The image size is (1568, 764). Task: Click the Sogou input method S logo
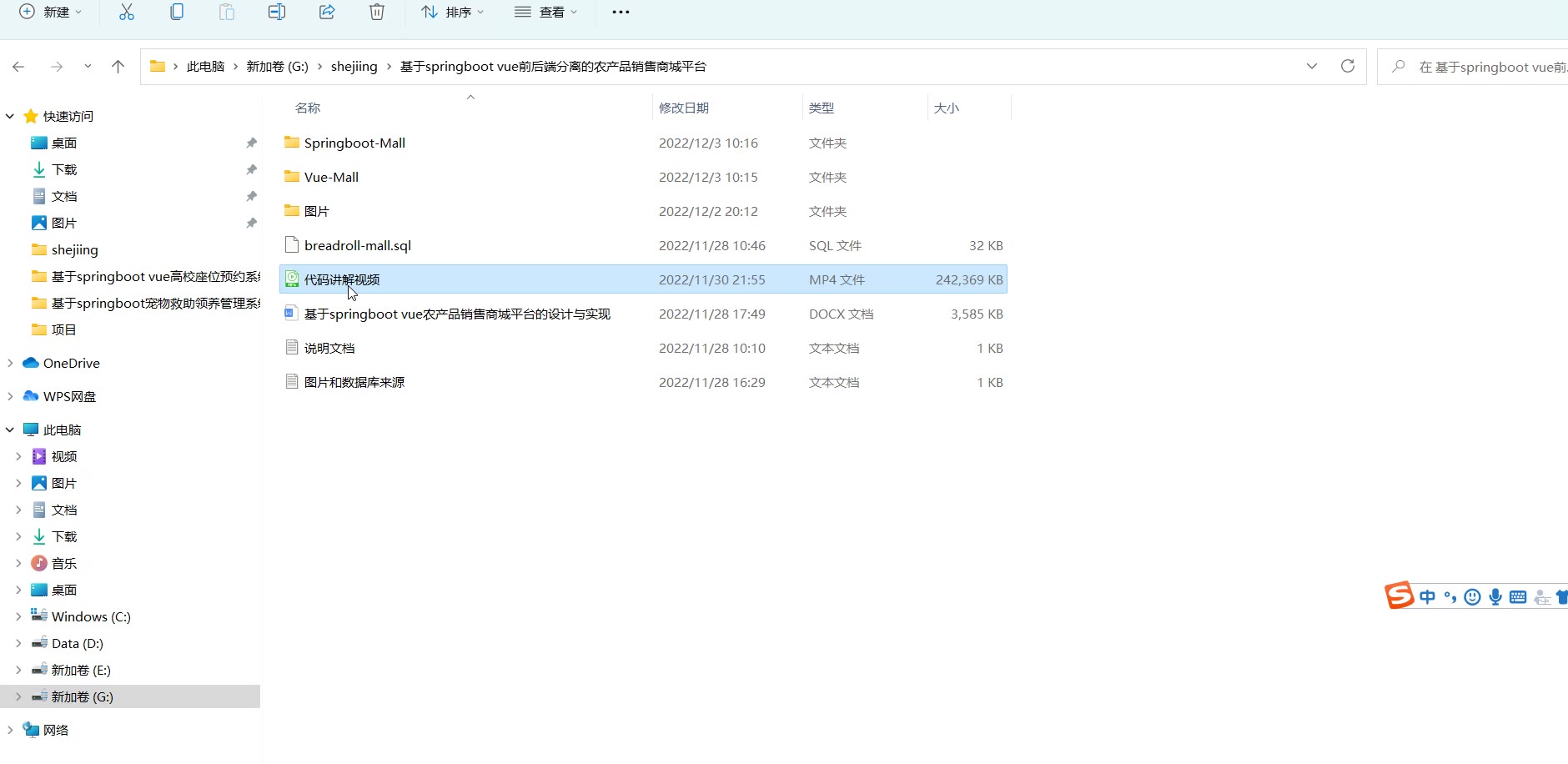coord(1400,595)
